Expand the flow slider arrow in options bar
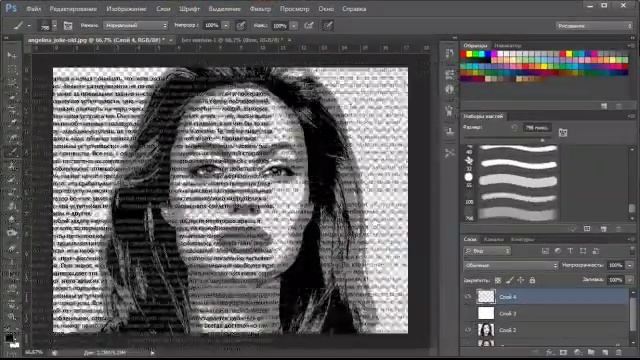The image size is (640, 360). [293, 26]
